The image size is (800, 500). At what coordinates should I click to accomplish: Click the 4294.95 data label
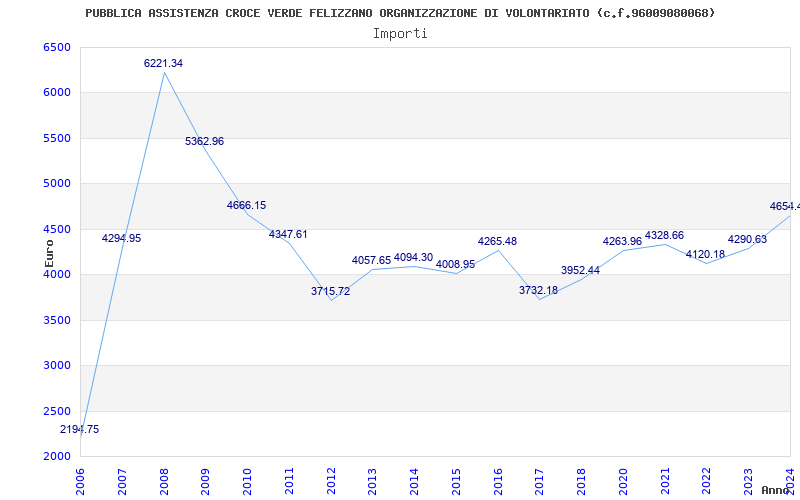tap(121, 238)
